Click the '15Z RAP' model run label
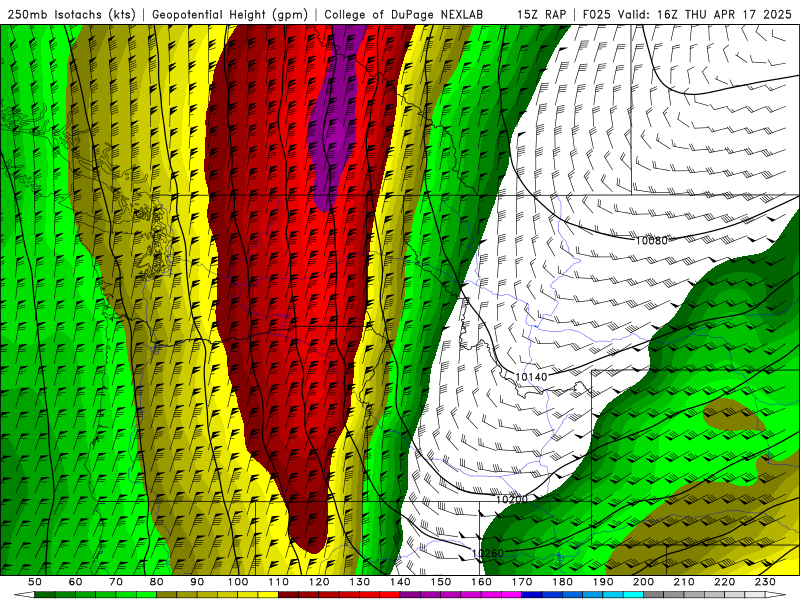This screenshot has height=600, width=800. pos(541,14)
